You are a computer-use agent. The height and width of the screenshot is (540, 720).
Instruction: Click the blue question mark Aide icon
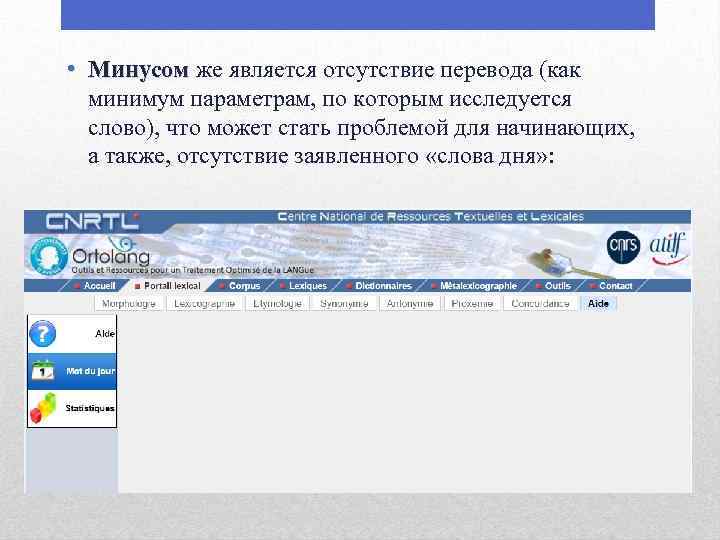[x=42, y=334]
